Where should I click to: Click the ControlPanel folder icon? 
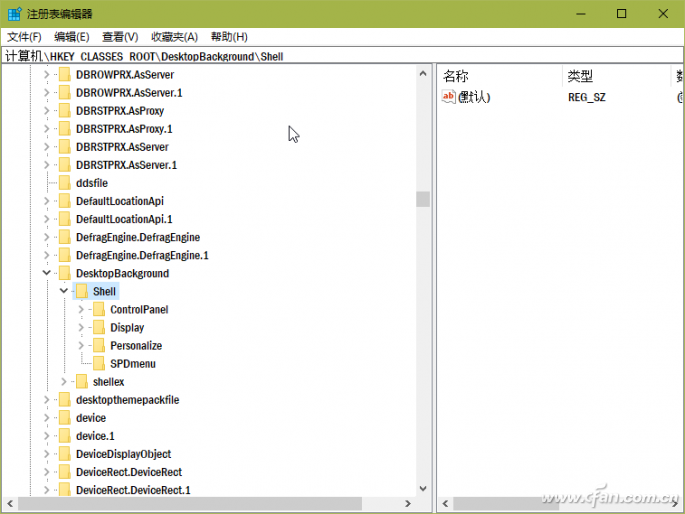(99, 309)
